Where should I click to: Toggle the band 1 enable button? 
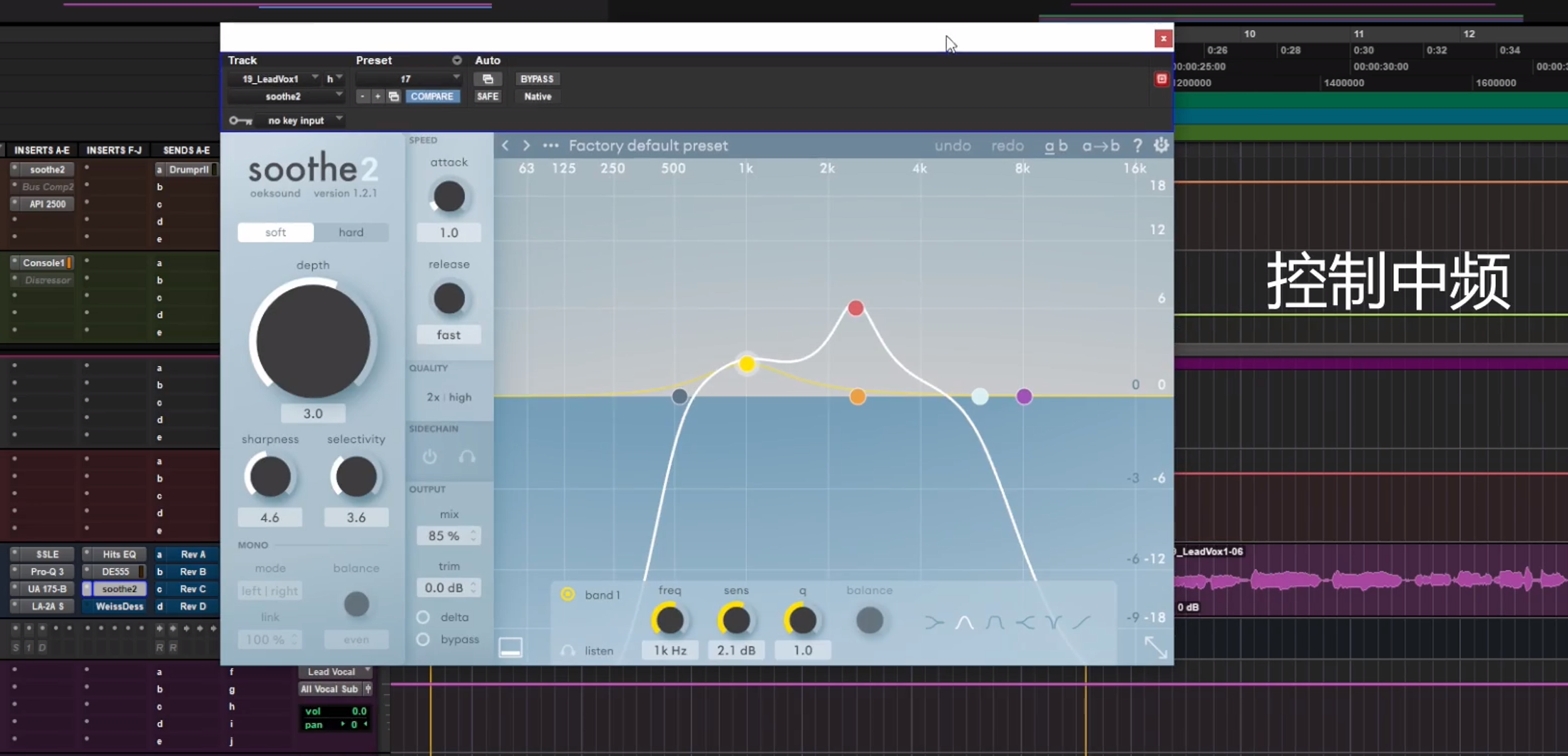568,594
